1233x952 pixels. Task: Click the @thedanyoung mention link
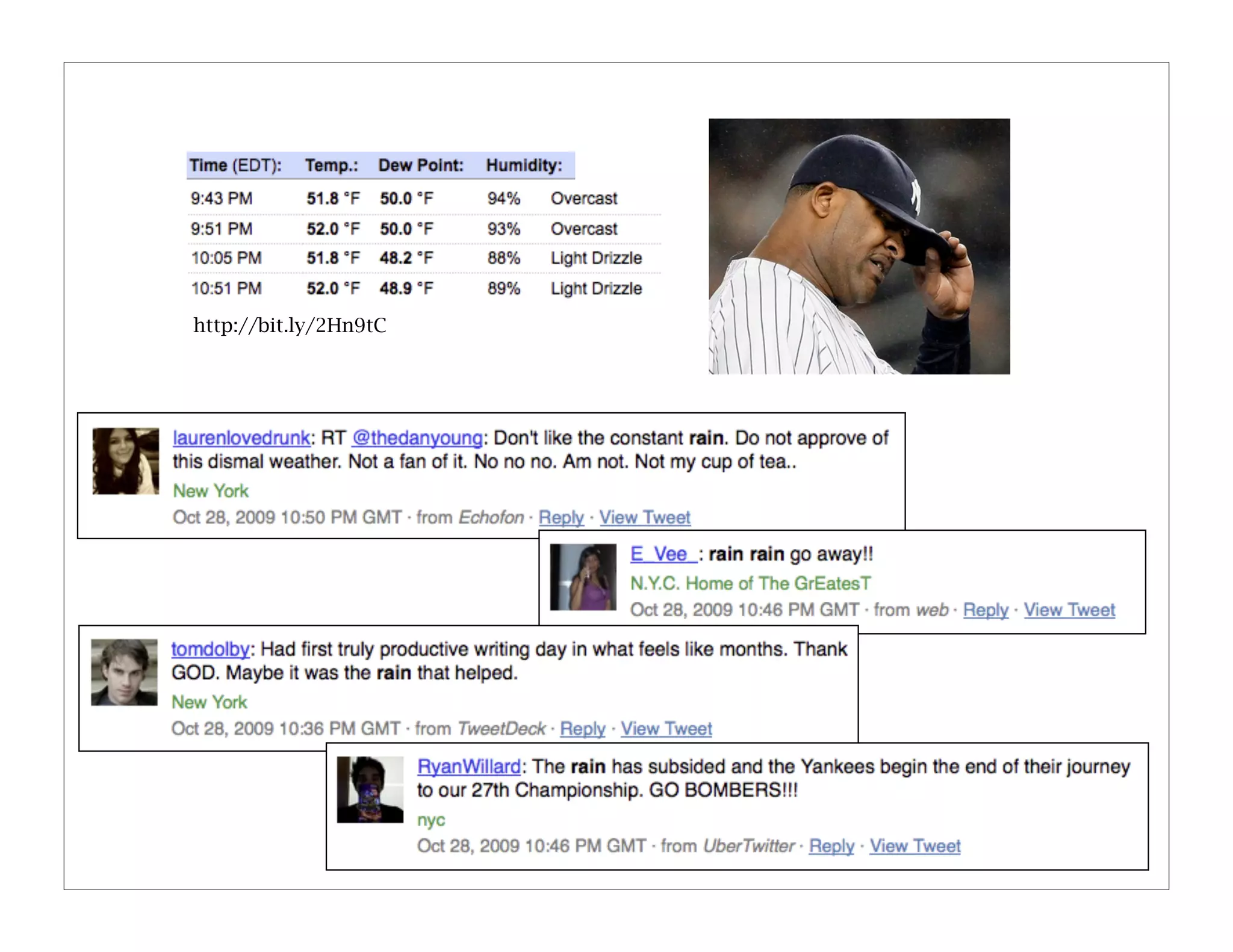(417, 437)
